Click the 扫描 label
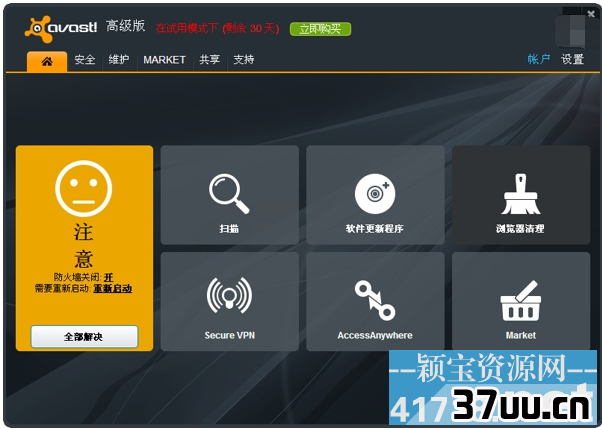 pos(229,229)
